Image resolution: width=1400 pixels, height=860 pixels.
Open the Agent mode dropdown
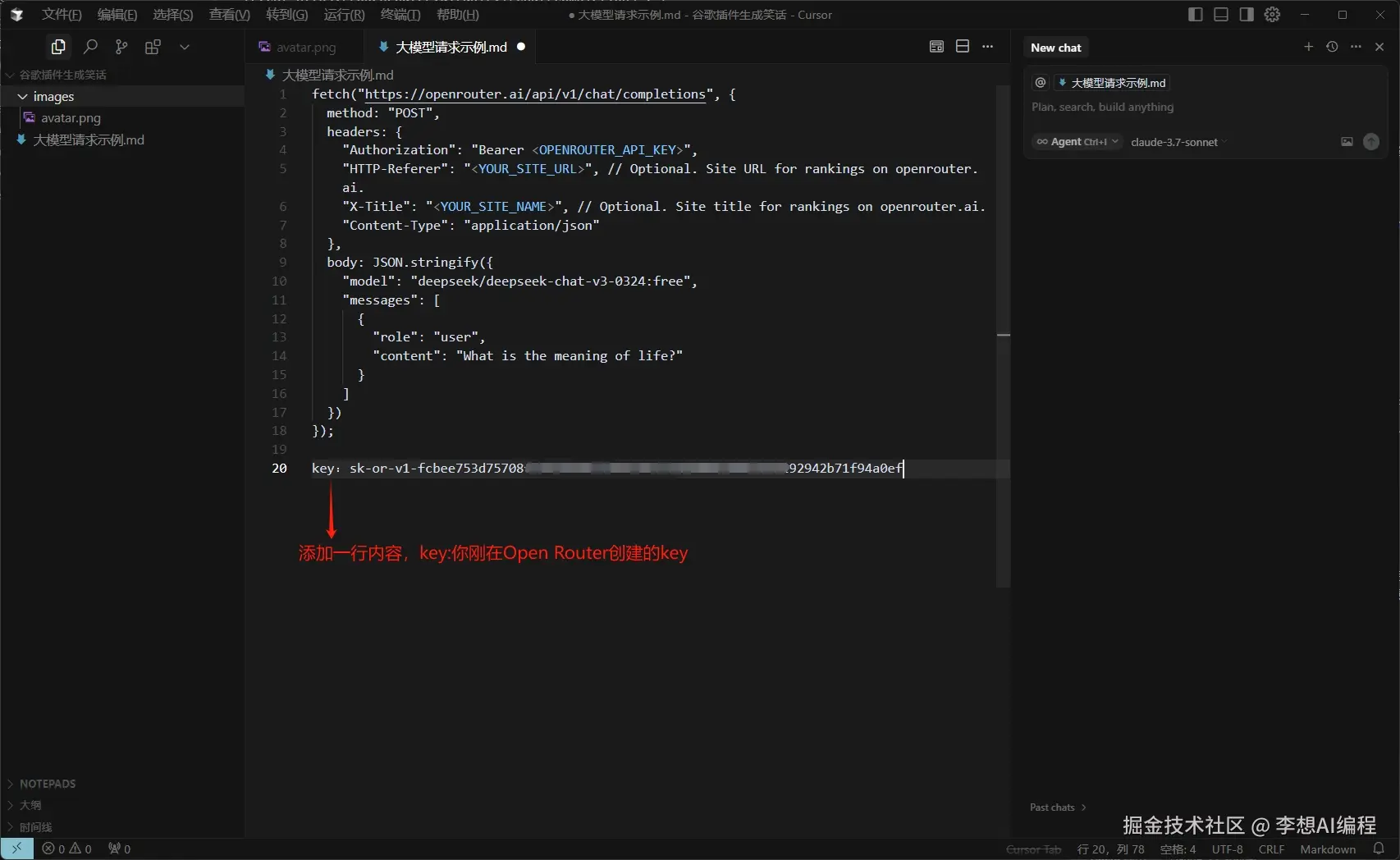click(x=1077, y=142)
